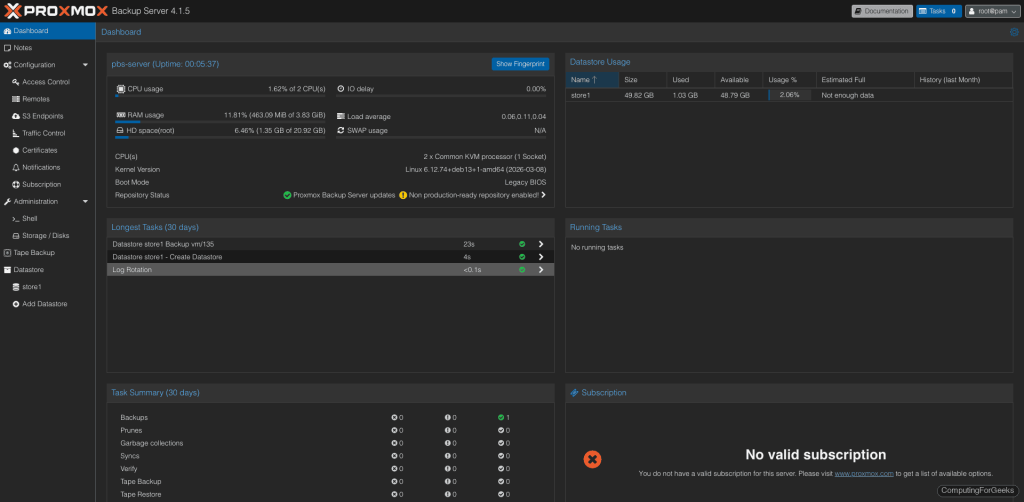Click the IO delay clock icon
The image size is (1024, 502).
341,89
